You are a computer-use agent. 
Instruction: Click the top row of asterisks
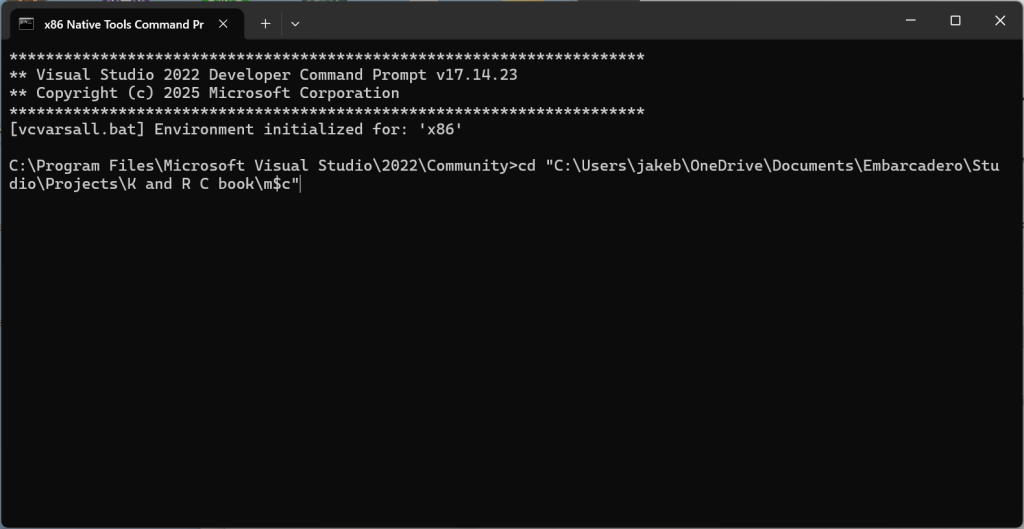326,57
